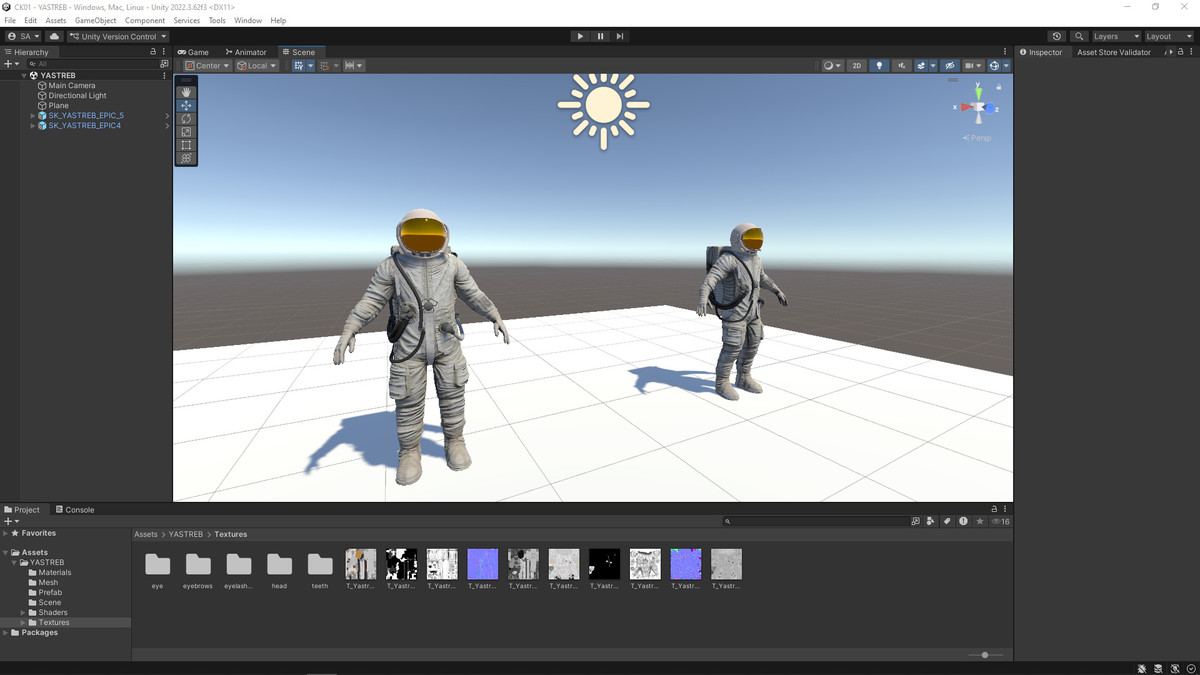1200x675 pixels.
Task: Toggle scene audio
Action: coord(901,66)
